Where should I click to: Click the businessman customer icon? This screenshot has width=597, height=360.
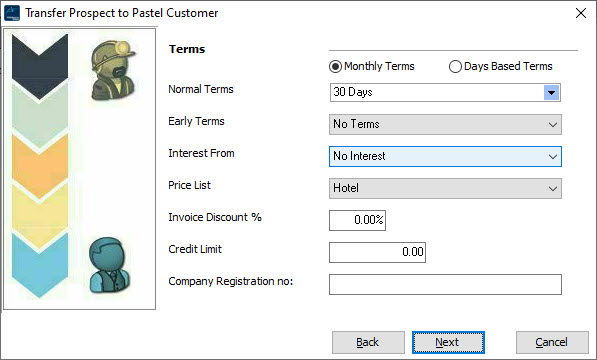109,266
